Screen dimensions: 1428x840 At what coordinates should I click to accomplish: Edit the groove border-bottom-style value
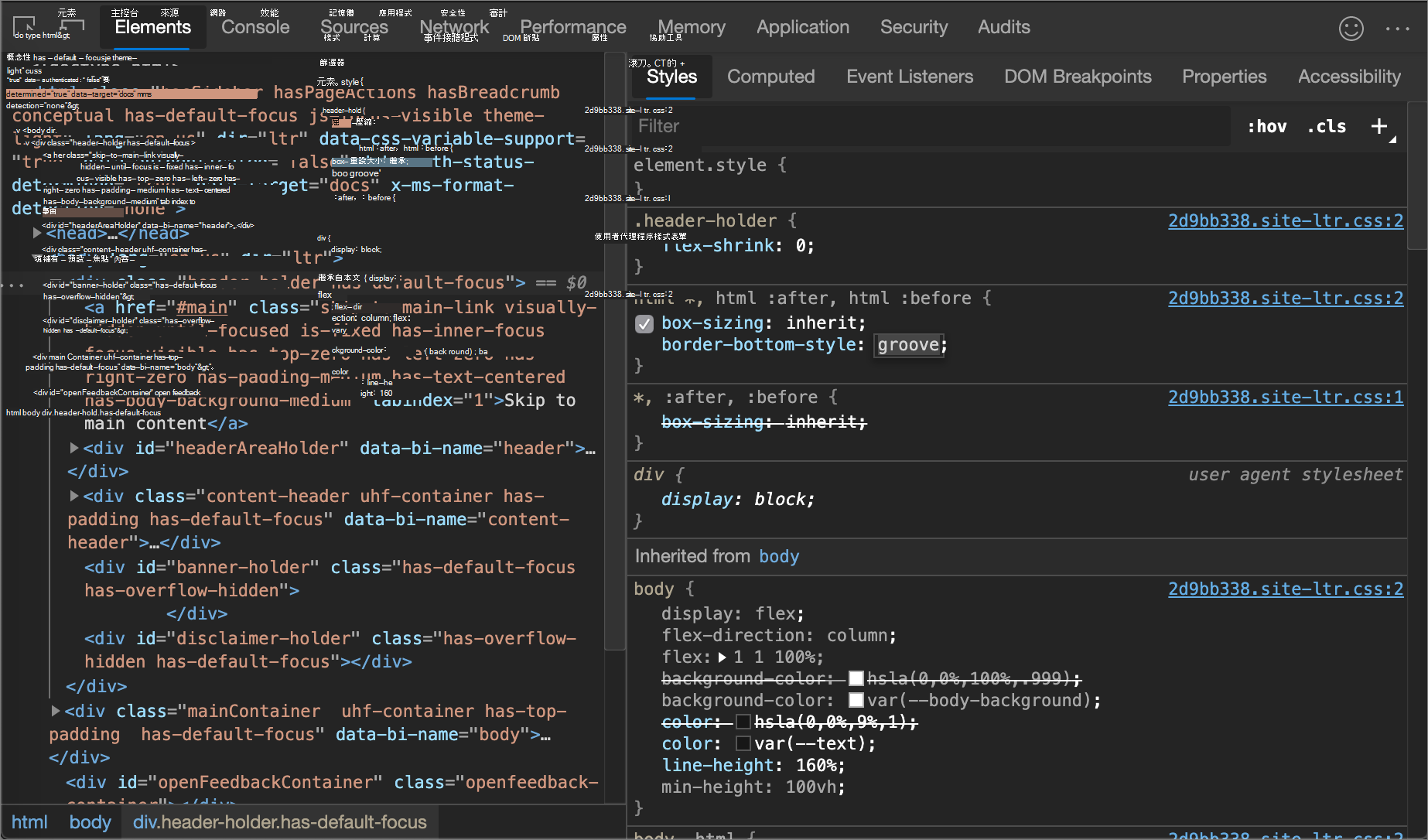click(x=908, y=345)
